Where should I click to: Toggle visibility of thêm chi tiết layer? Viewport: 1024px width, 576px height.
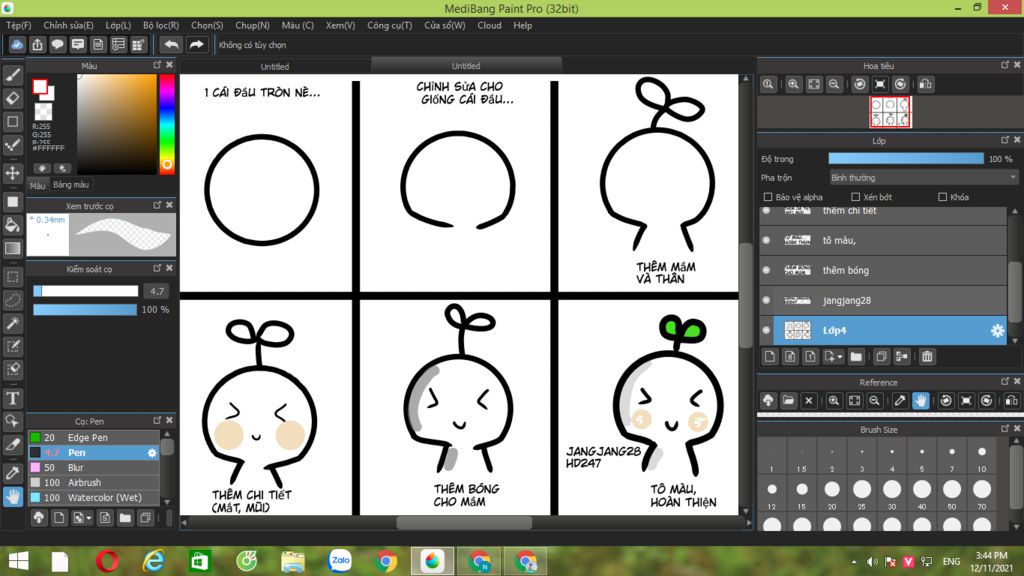click(x=767, y=211)
